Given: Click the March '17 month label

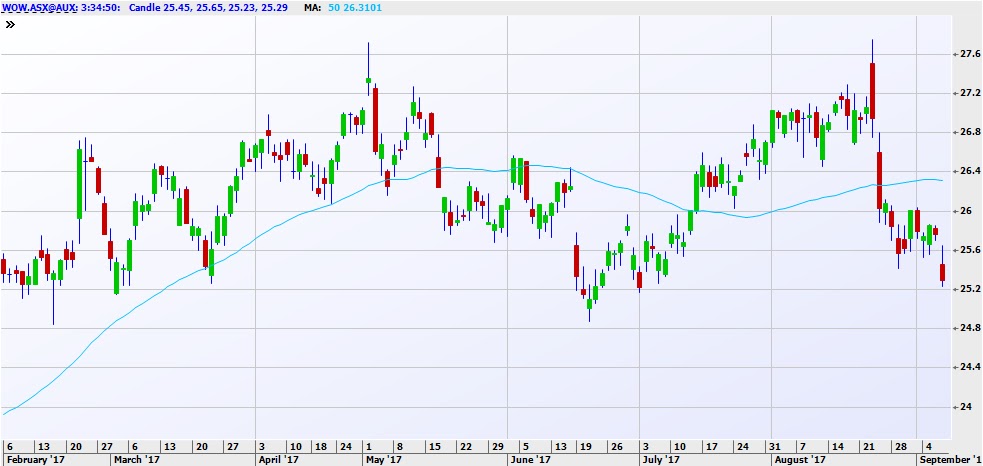Looking at the screenshot, I should (137, 460).
